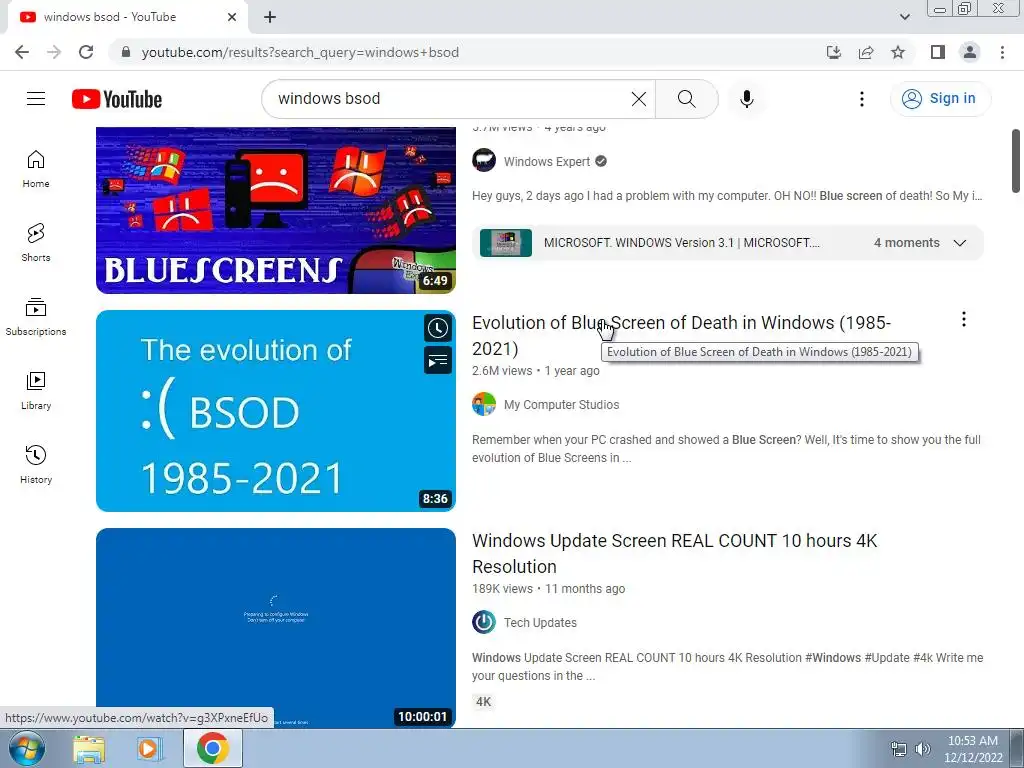Click the Windows Update video description text
Screen dimensions: 1024x768
pos(728,667)
